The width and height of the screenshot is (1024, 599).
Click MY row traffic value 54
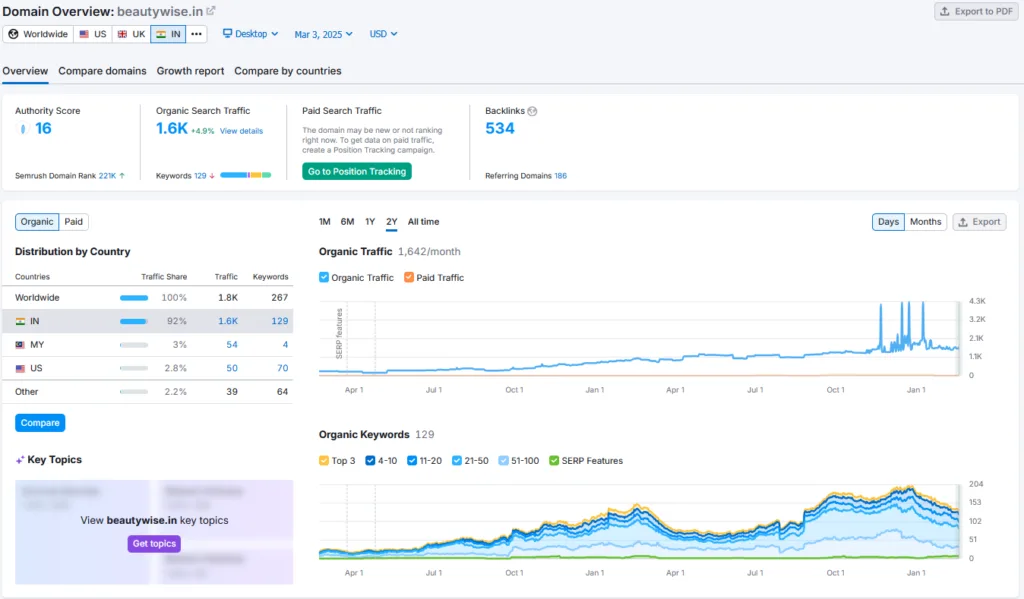pos(232,345)
